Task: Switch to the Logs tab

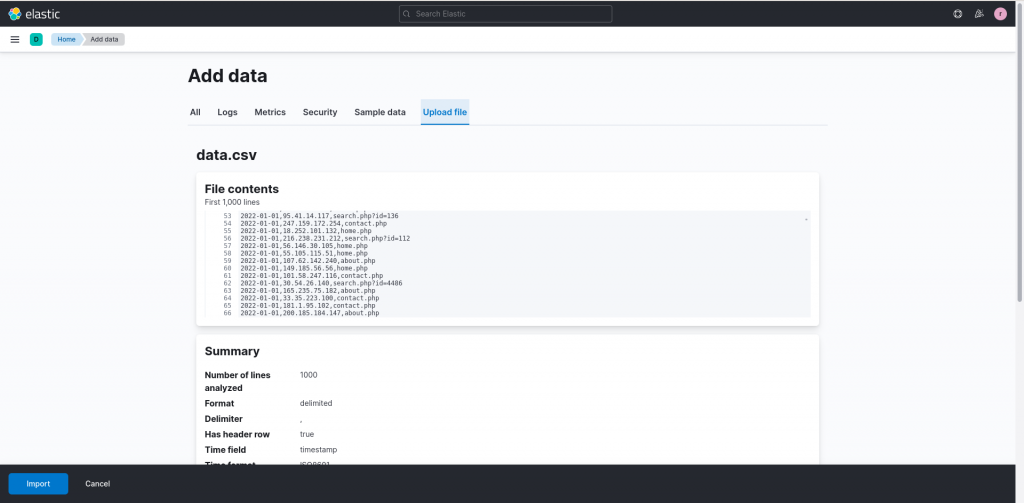Action: point(227,112)
